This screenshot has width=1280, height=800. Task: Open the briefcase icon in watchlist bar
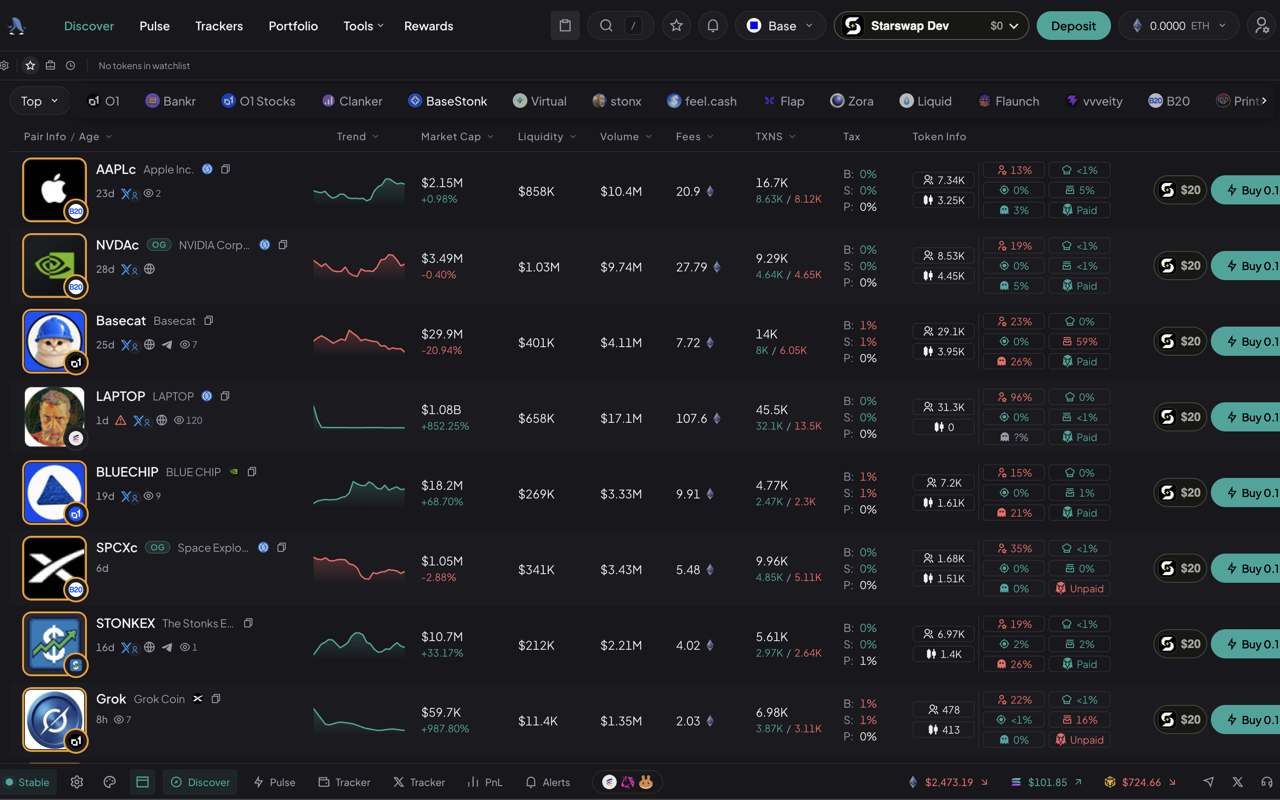coord(50,65)
